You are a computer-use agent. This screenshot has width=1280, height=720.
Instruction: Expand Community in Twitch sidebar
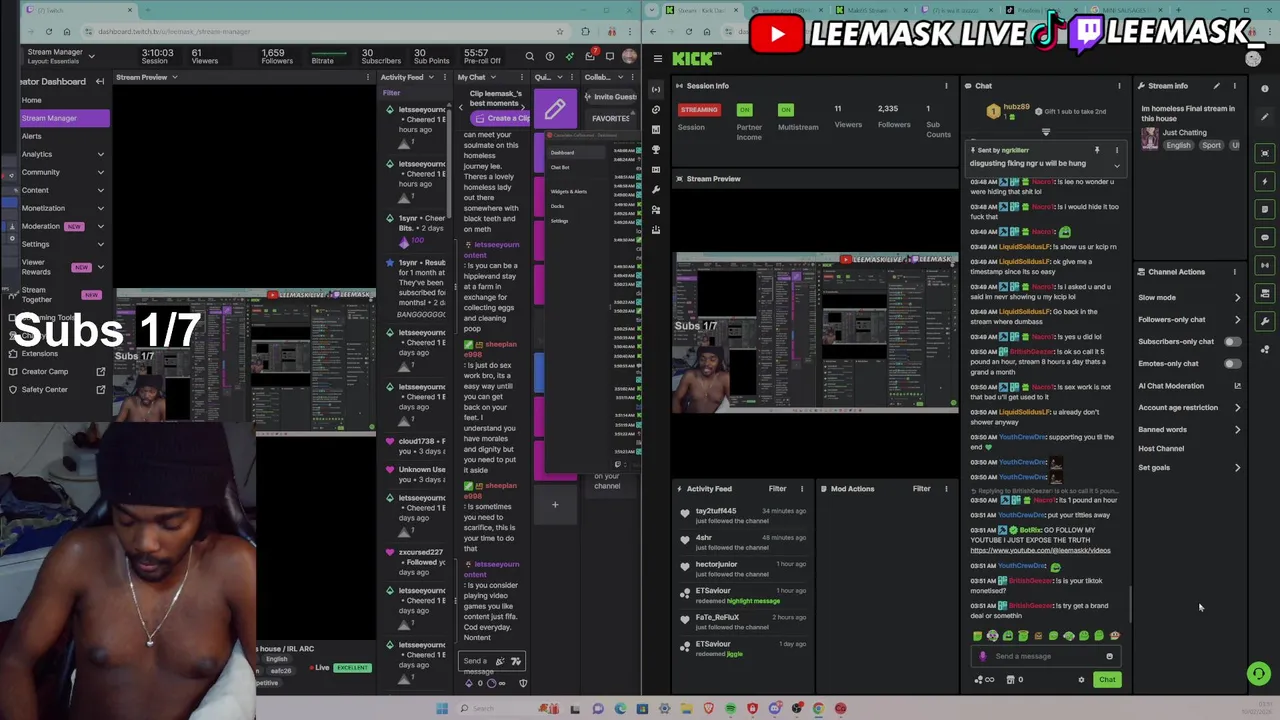100,172
